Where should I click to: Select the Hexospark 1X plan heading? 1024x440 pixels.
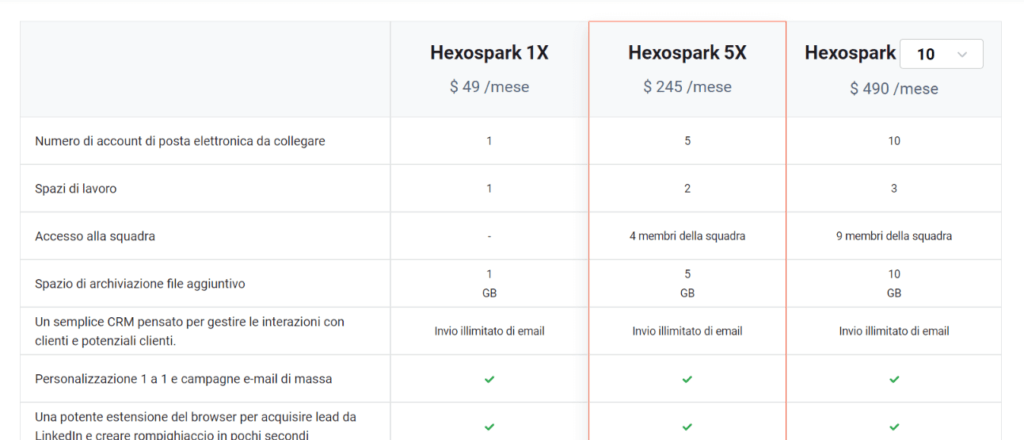click(x=489, y=53)
